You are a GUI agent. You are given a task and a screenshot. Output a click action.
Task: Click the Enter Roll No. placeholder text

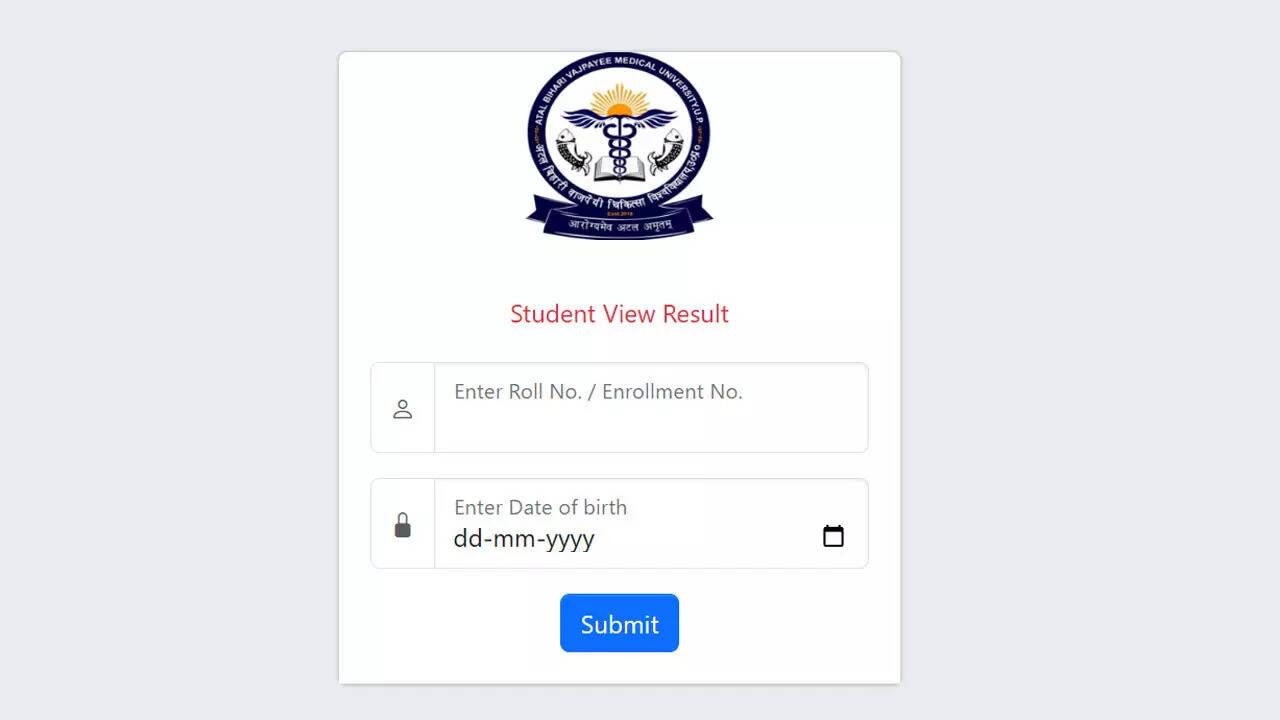(x=598, y=392)
